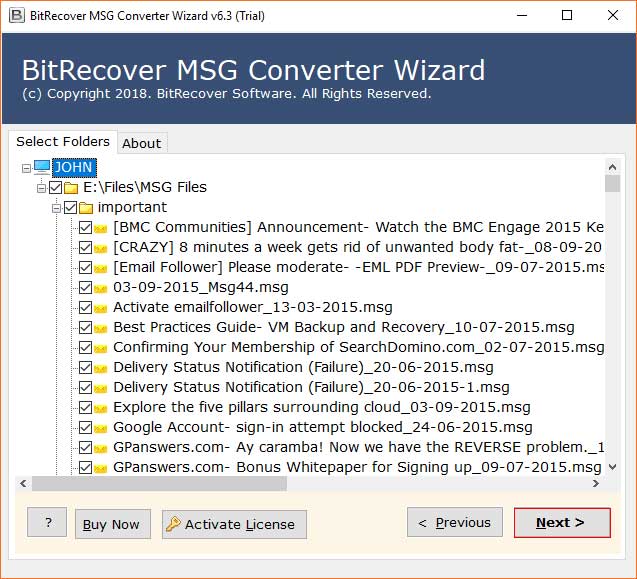Click envelope icon of Delivery Status 20-06-2015.msg
637x579 pixels.
point(100,368)
